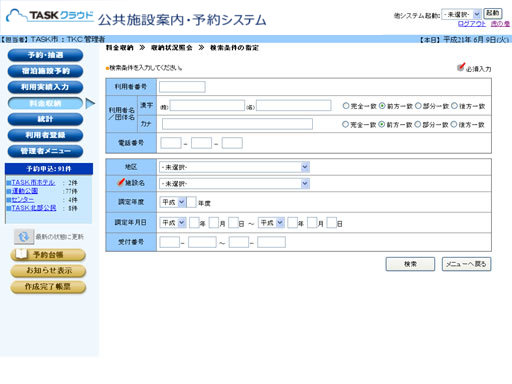Focus the first 電話番号 field
512x384 pixels.
coord(171,143)
